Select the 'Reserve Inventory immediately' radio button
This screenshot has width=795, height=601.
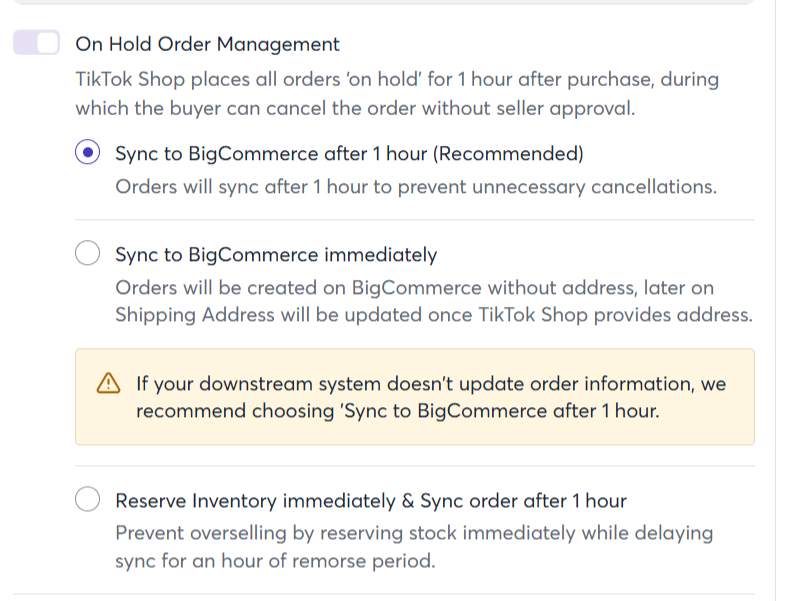coord(88,499)
